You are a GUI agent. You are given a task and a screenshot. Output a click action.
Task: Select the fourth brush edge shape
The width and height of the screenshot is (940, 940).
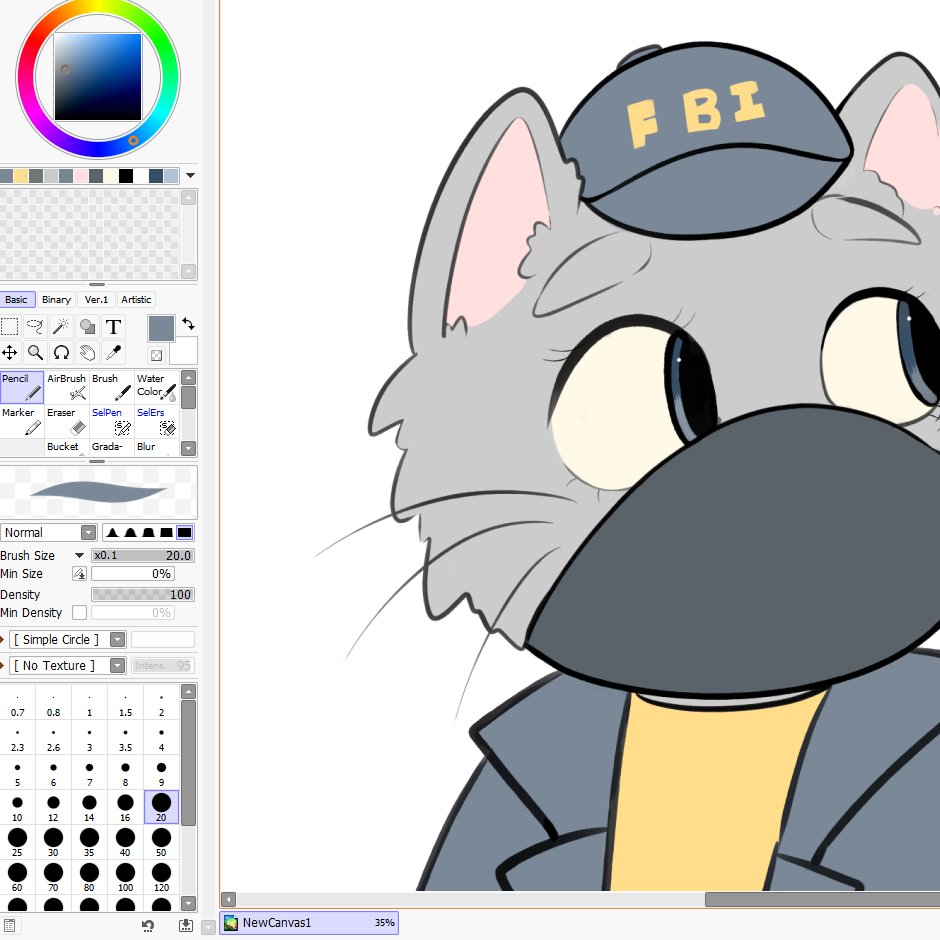(x=166, y=532)
